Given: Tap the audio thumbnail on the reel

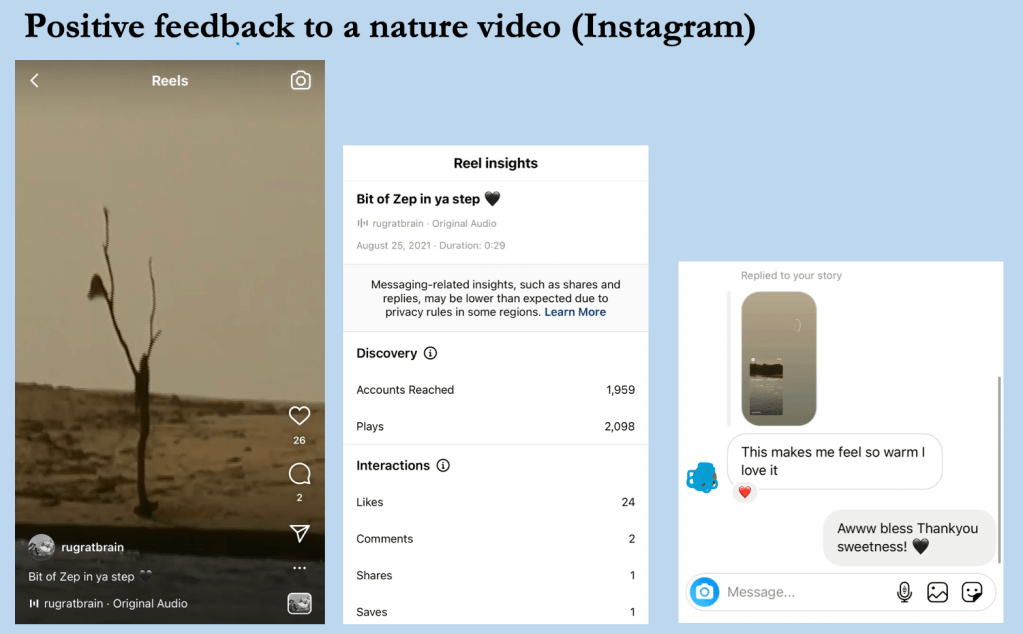Looking at the screenshot, I should tap(299, 603).
